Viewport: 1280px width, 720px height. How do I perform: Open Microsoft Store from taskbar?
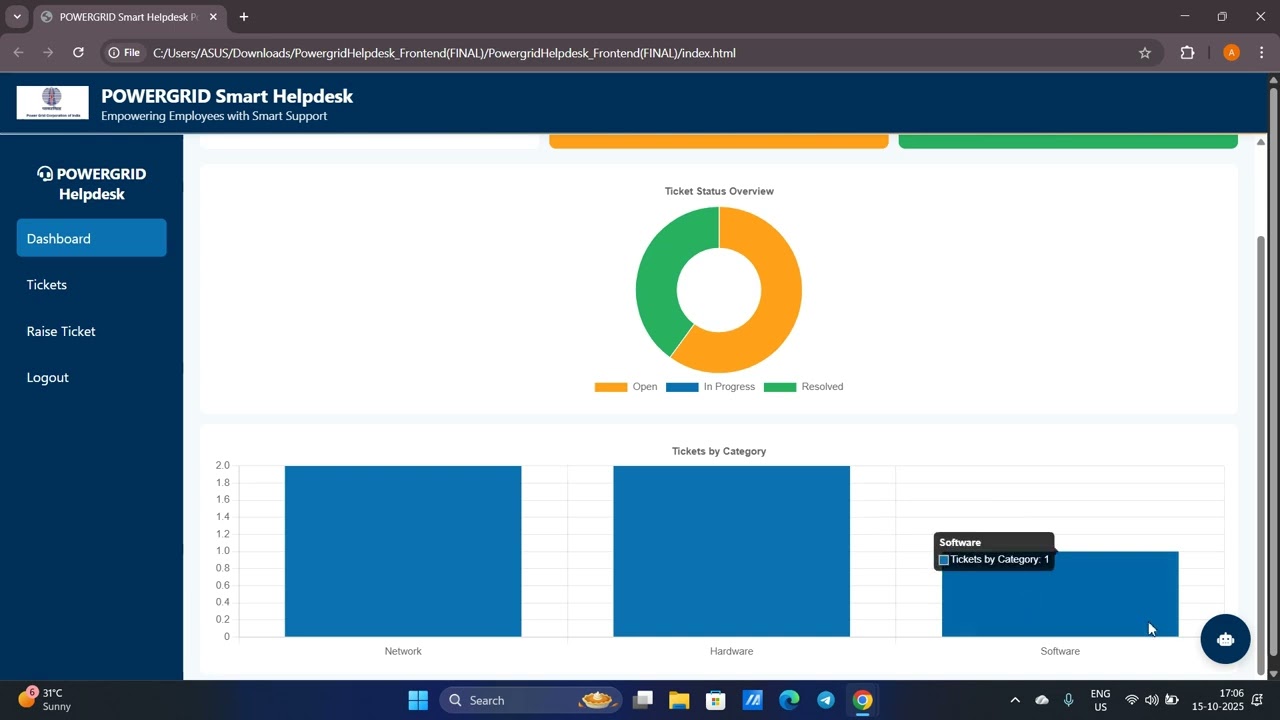click(715, 700)
